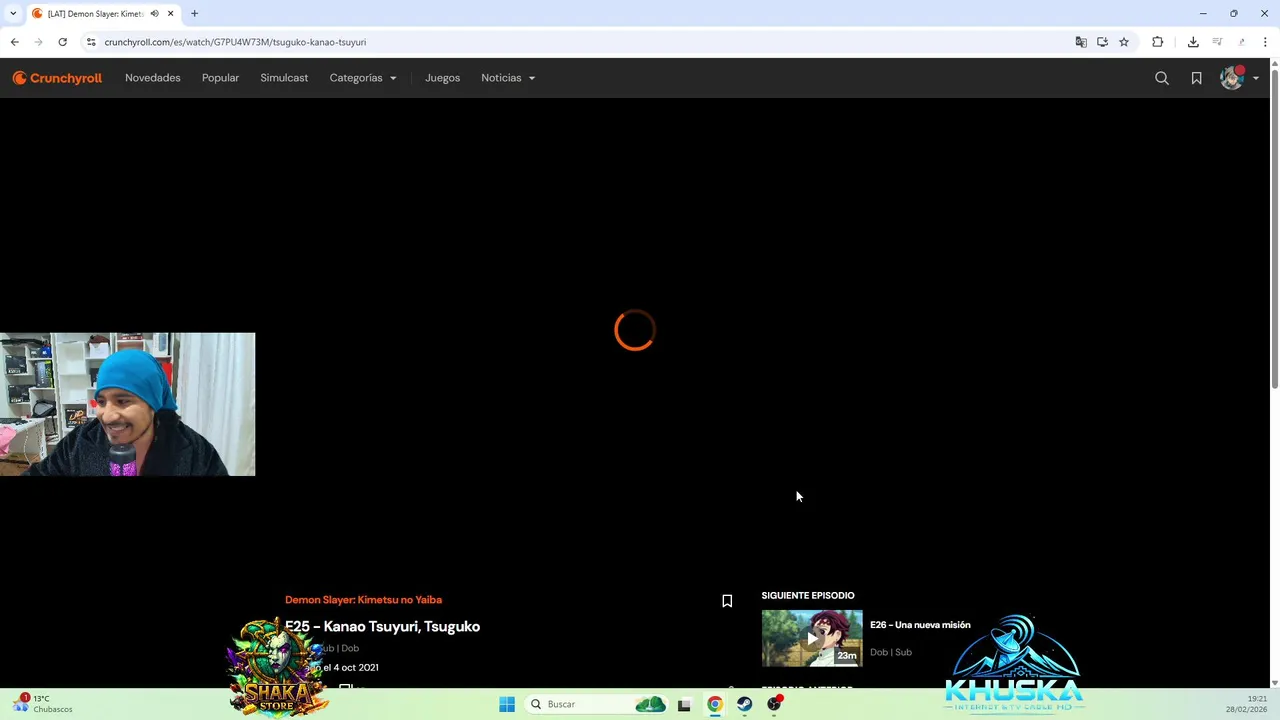Open the user profile avatar menu
Screen dimensions: 1280x720
(x=1231, y=78)
